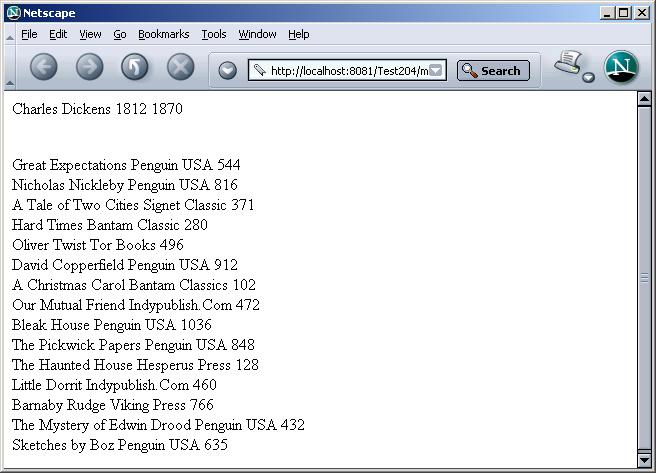Focus the localhost:8081 URL address field
Image resolution: width=656 pixels, height=473 pixels.
[x=347, y=70]
